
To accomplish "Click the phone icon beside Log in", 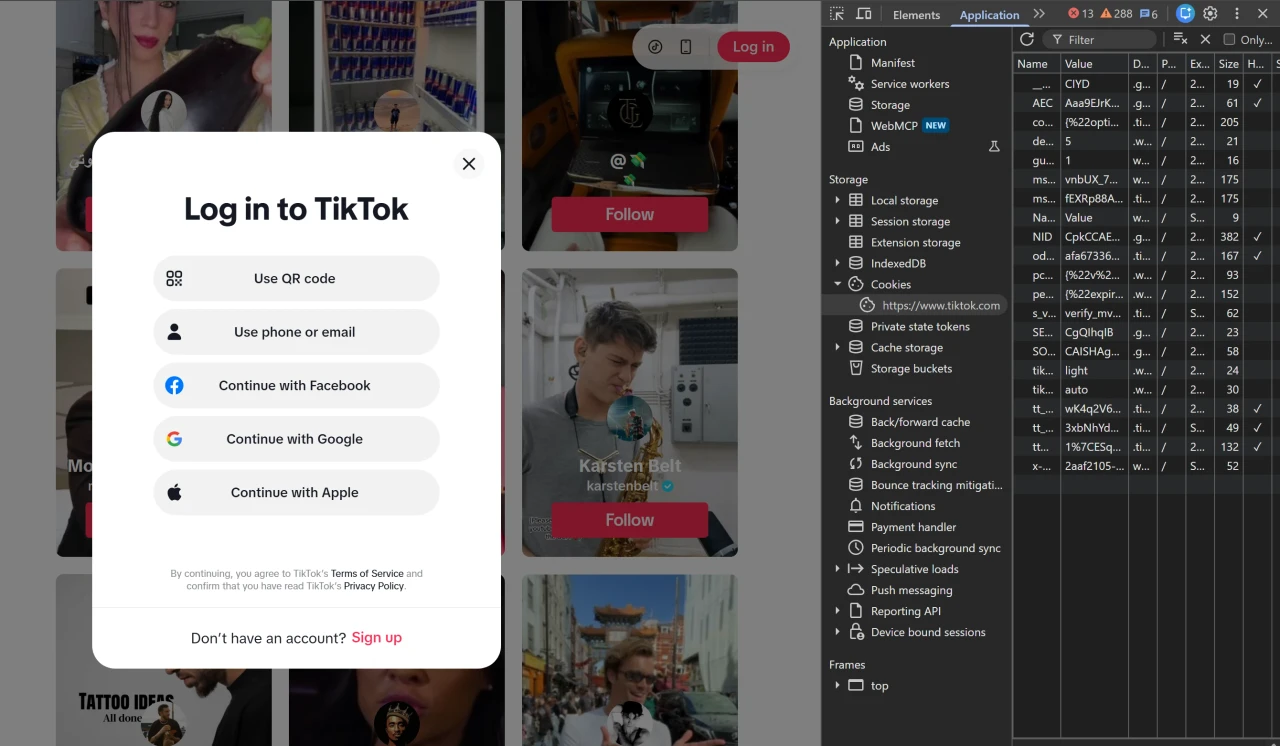I will 686,47.
